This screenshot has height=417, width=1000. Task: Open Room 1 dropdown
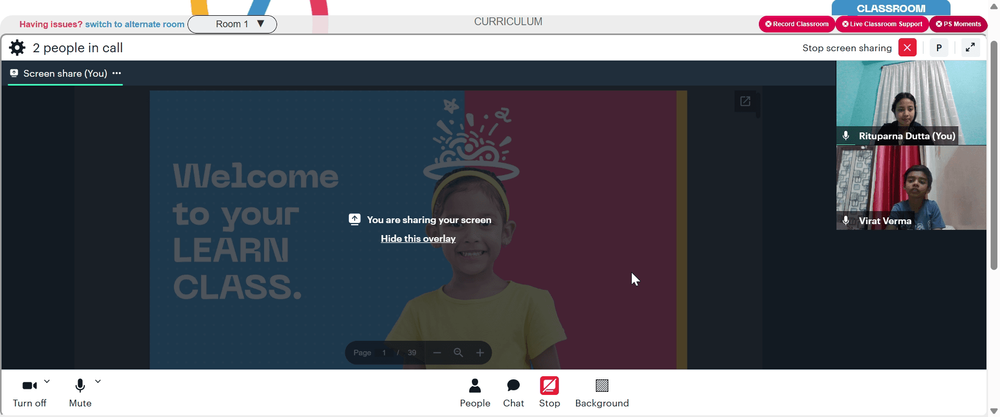[232, 24]
